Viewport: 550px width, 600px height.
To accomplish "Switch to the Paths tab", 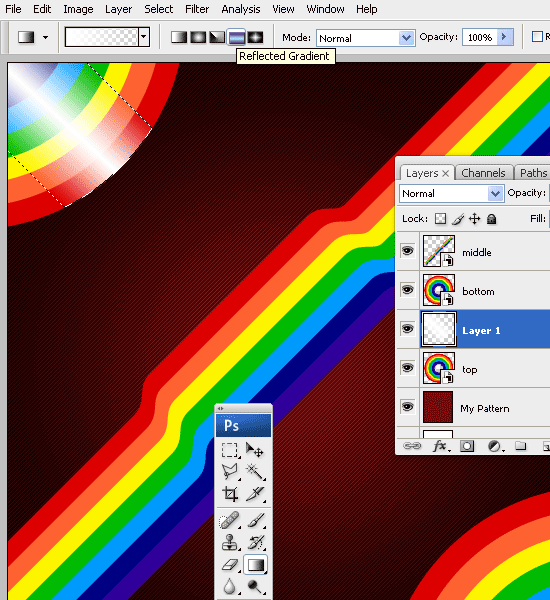I will [x=533, y=173].
